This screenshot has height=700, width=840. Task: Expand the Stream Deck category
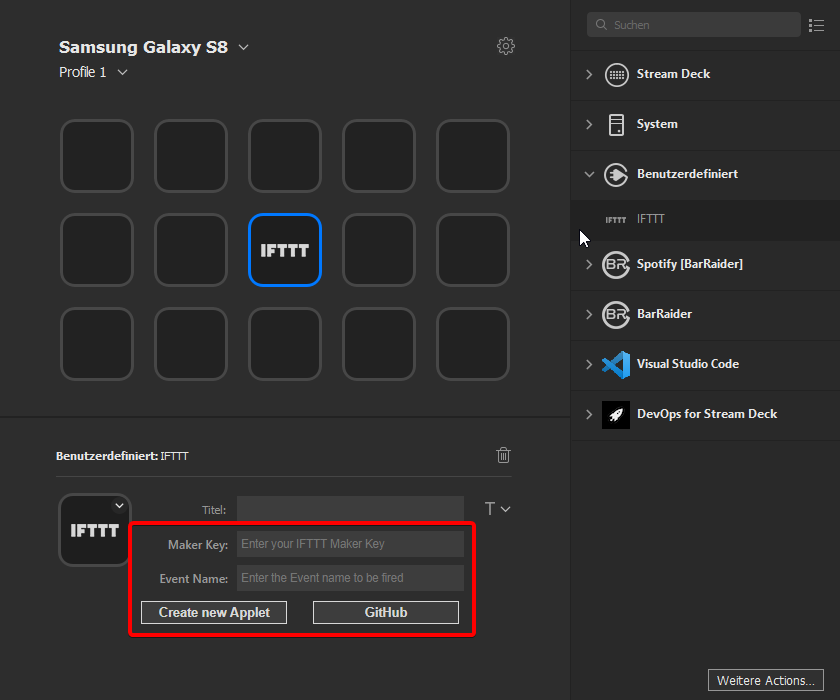pos(589,74)
